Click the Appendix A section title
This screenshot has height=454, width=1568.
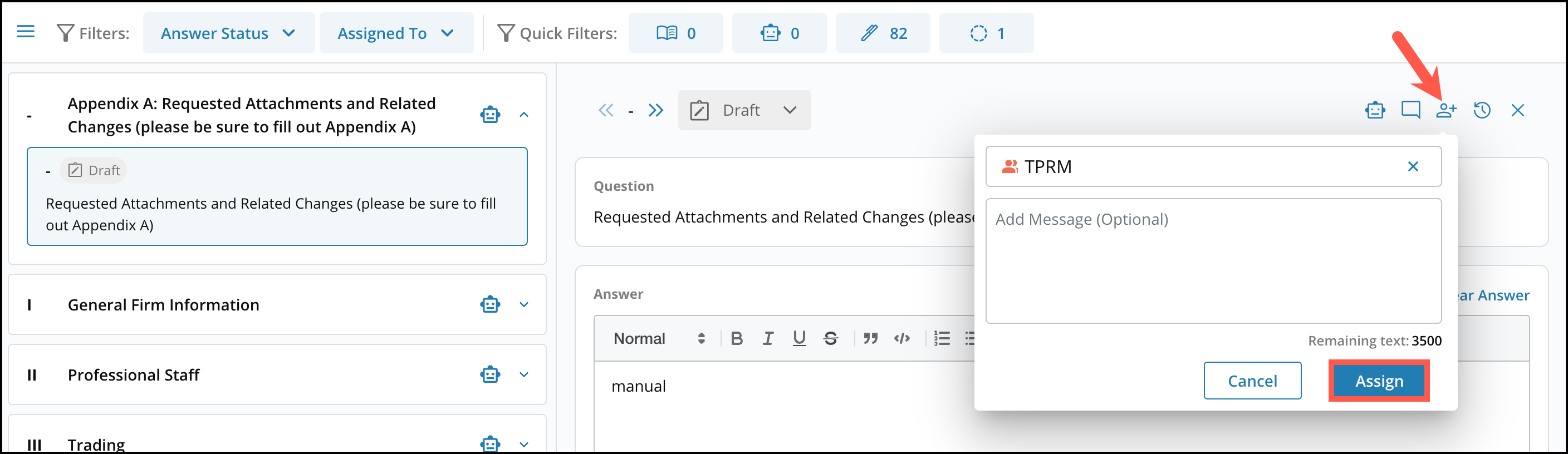click(251, 115)
